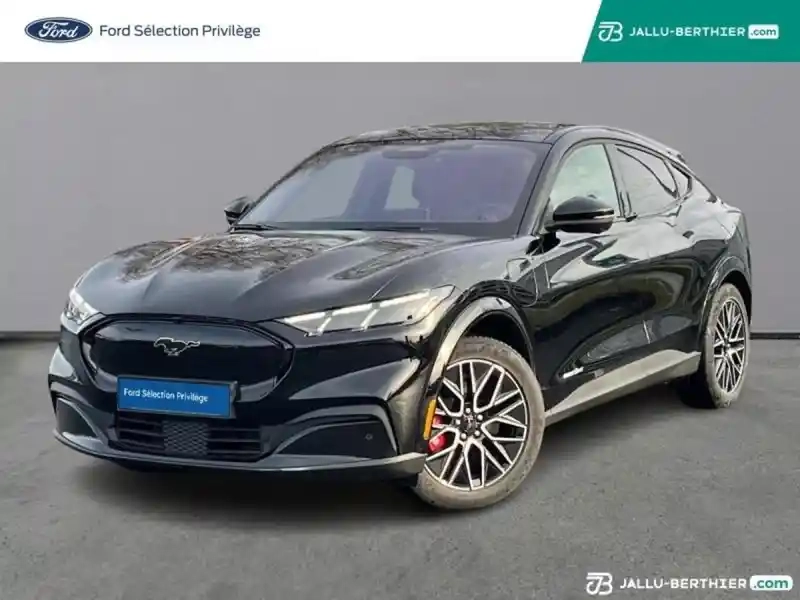
Task: Click the red brake caliper
Action: pos(437,433)
